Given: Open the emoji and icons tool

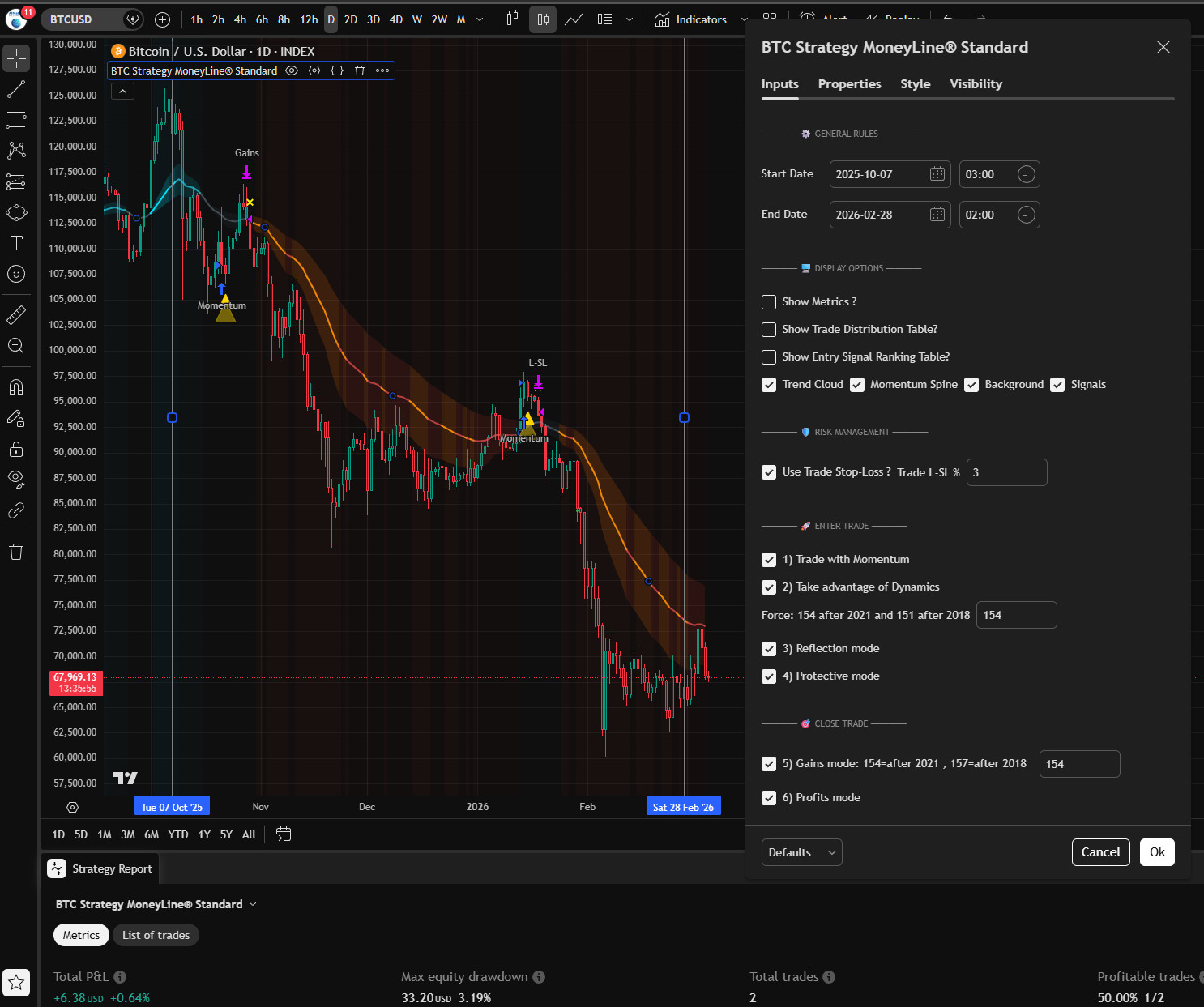Looking at the screenshot, I should tap(16, 274).
